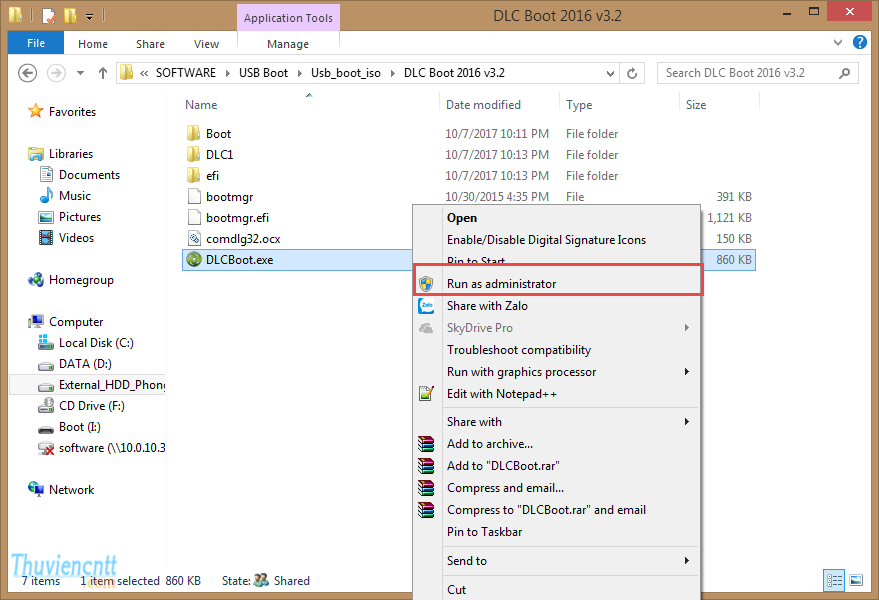Viewport: 879px width, 600px height.
Task: Click the properties quick access toolbar icon
Action: click(x=49, y=16)
